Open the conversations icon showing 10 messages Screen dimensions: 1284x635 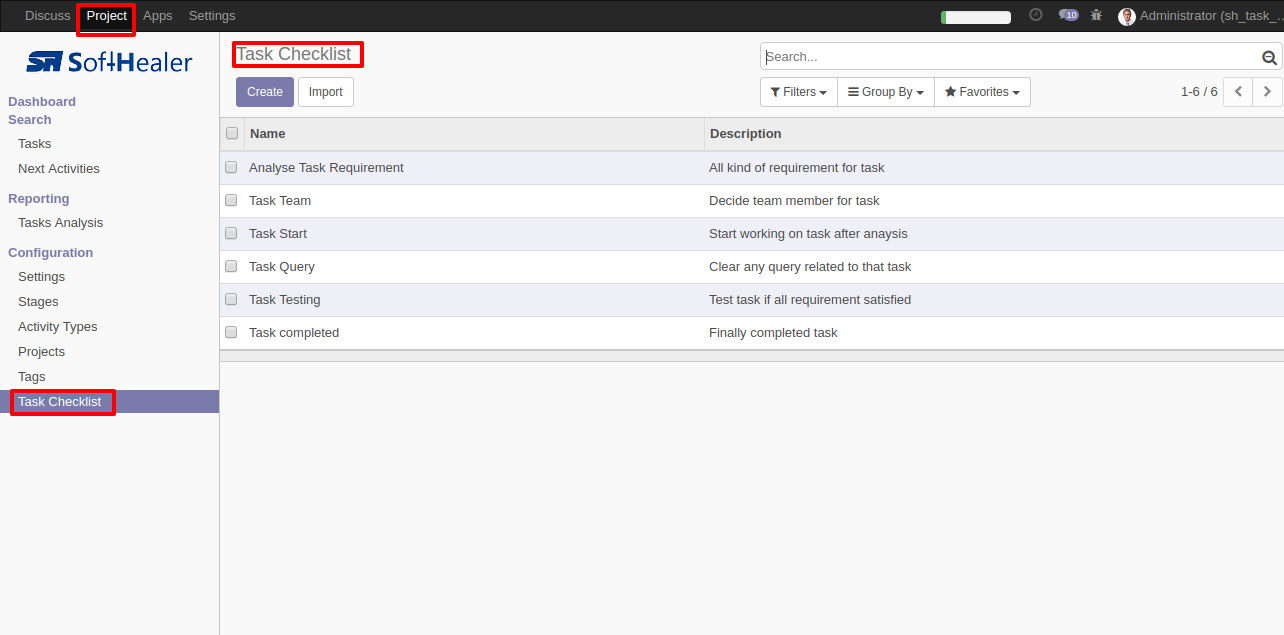[1069, 15]
